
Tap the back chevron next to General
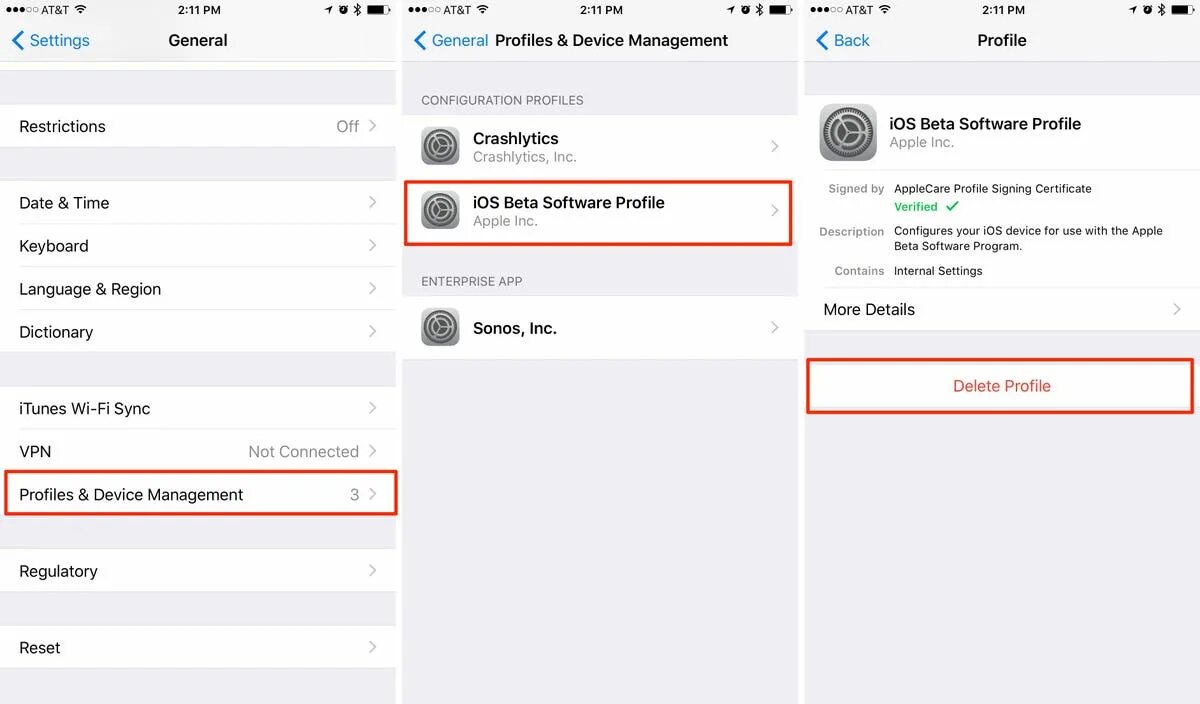tap(420, 40)
